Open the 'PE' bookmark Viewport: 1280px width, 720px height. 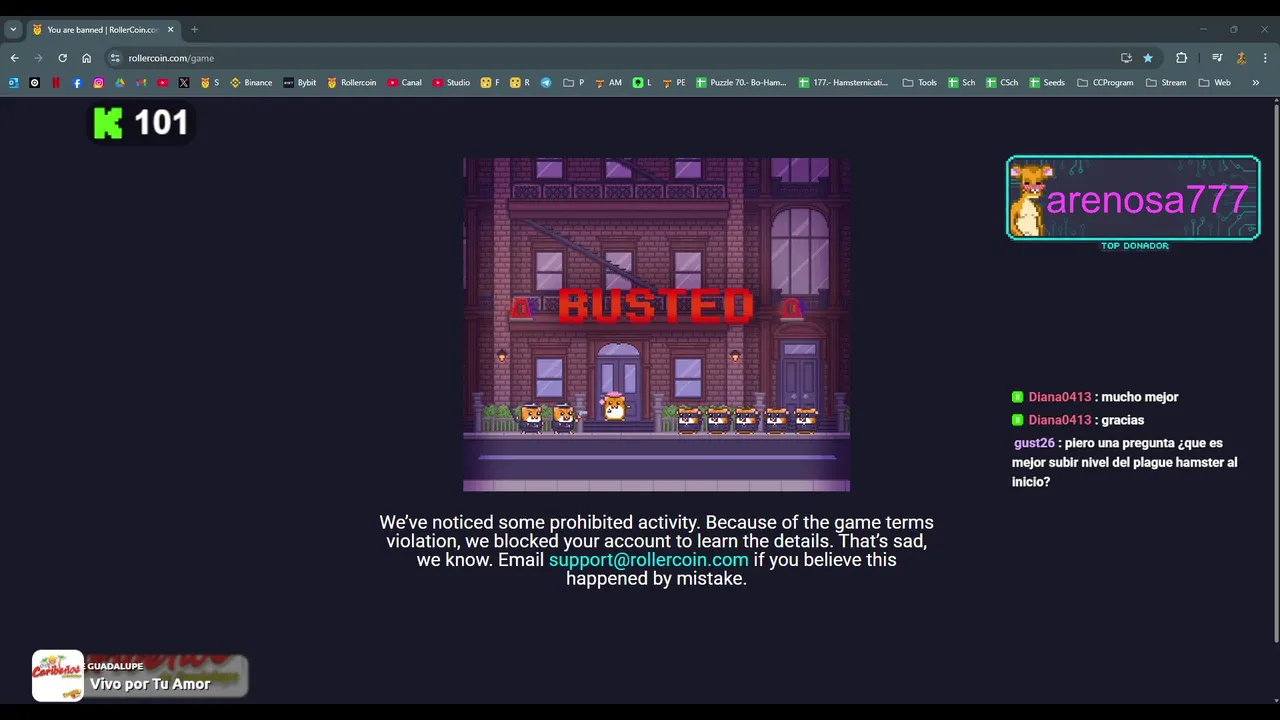674,83
